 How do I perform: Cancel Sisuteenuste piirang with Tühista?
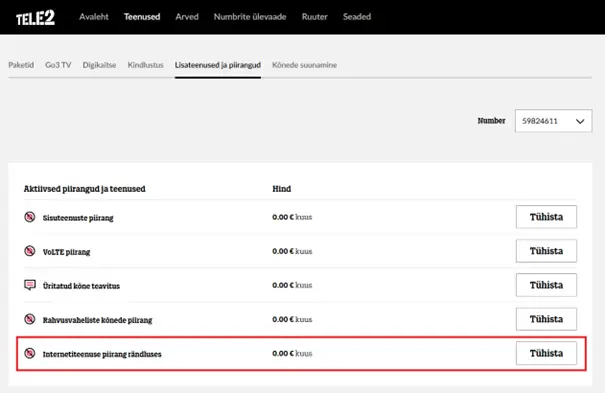tap(546, 217)
